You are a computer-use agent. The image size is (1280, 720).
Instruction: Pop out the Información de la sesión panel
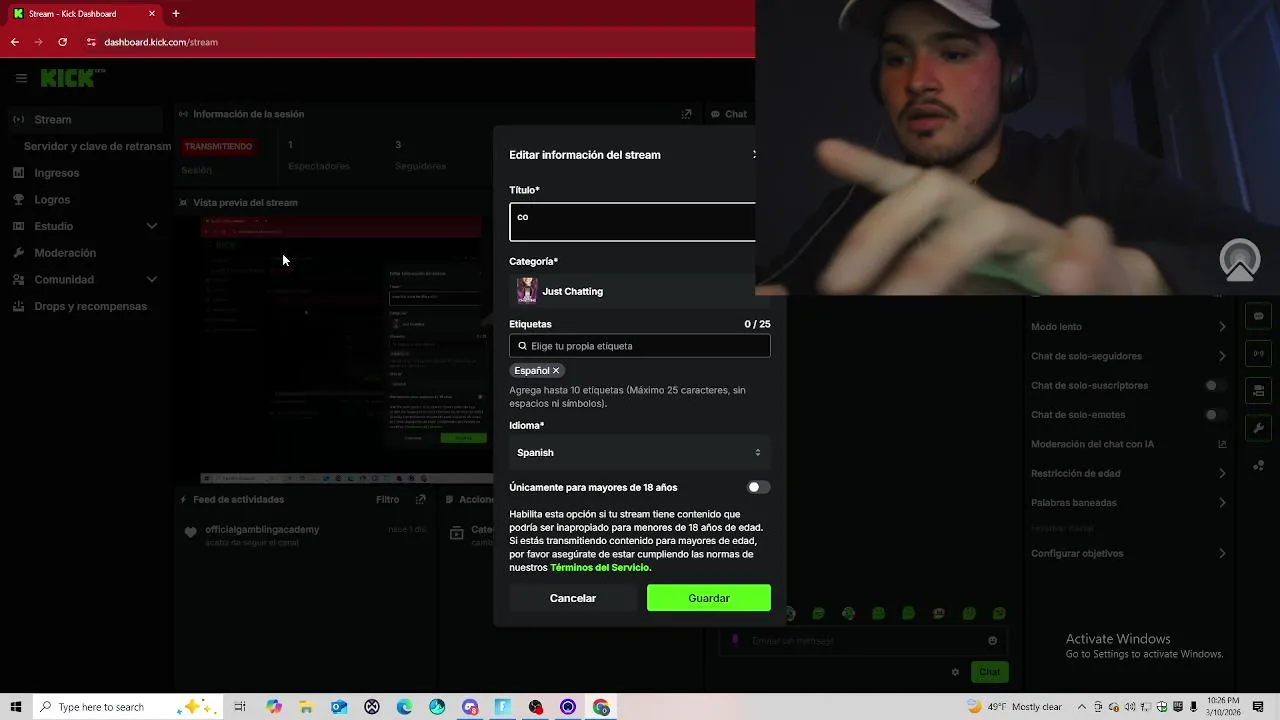[686, 114]
